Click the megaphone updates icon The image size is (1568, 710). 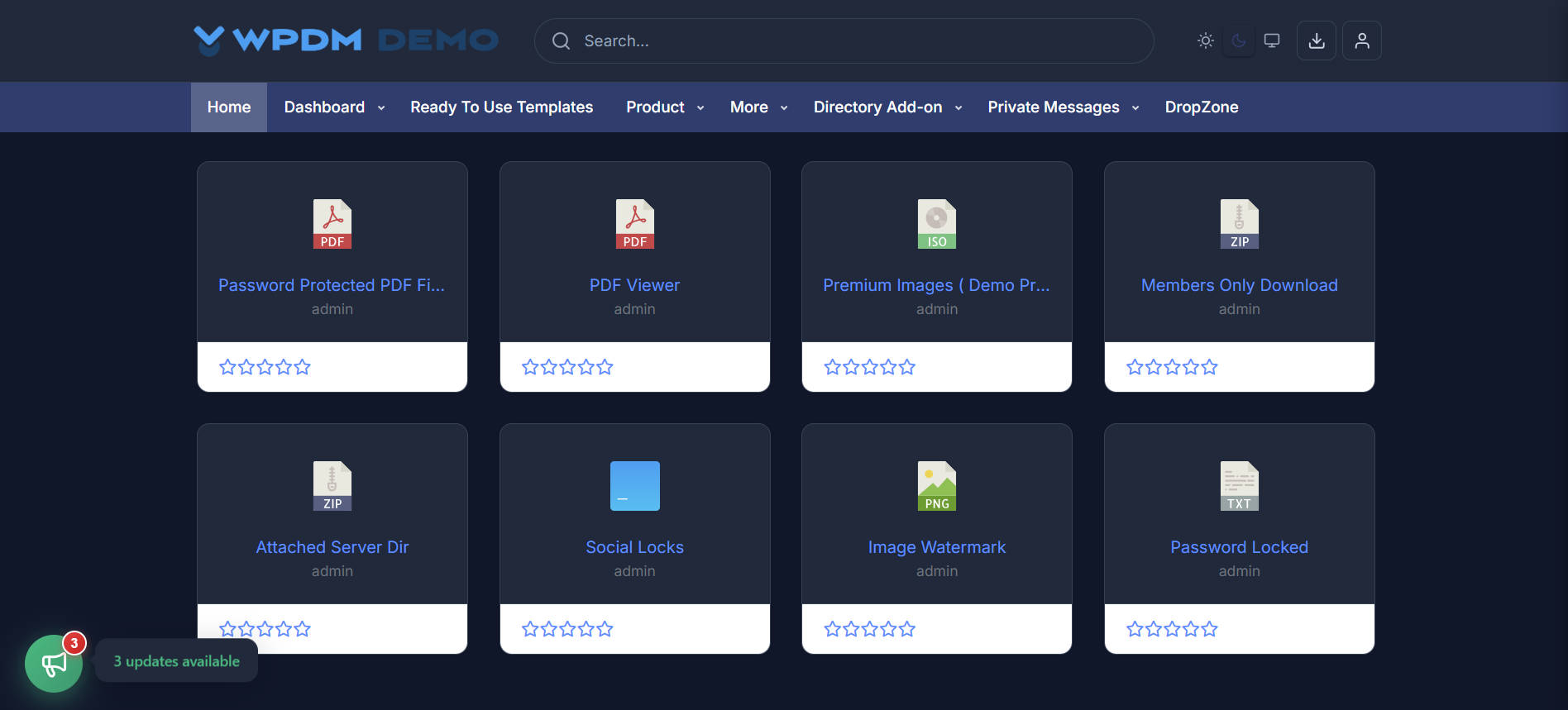click(x=54, y=663)
